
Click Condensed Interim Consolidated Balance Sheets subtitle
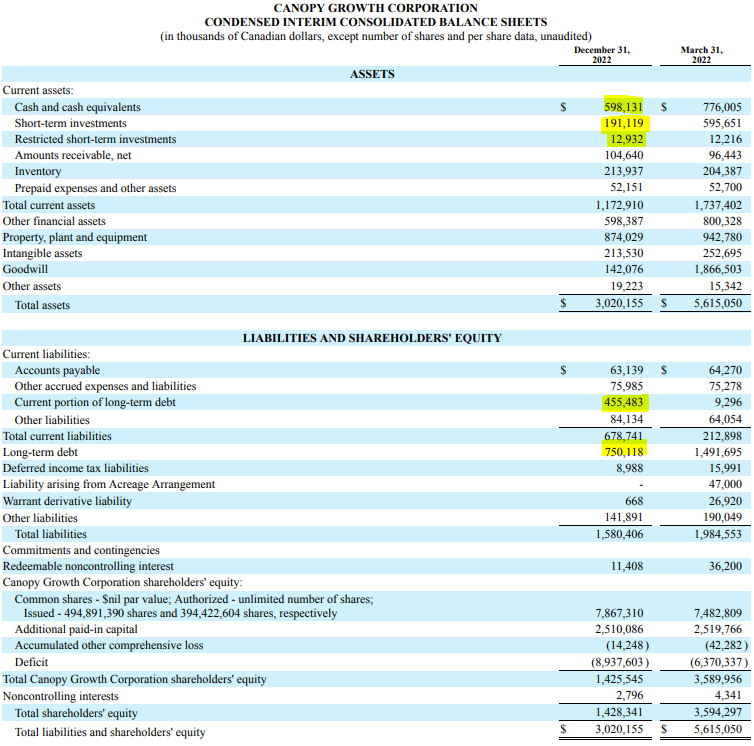(376, 22)
